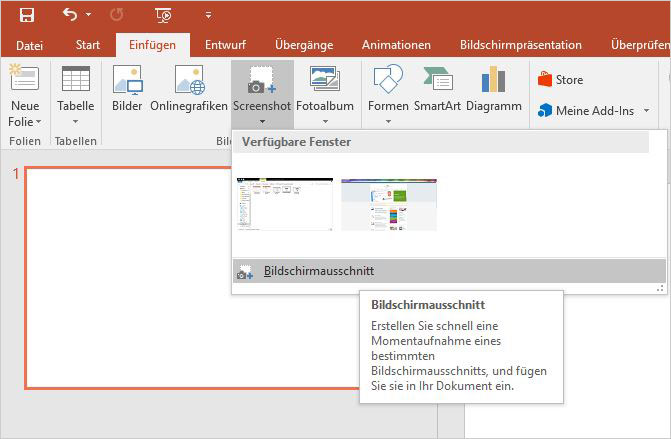This screenshot has height=439, width=671.
Task: Expand the Formen dropdown arrow
Action: 388,122
